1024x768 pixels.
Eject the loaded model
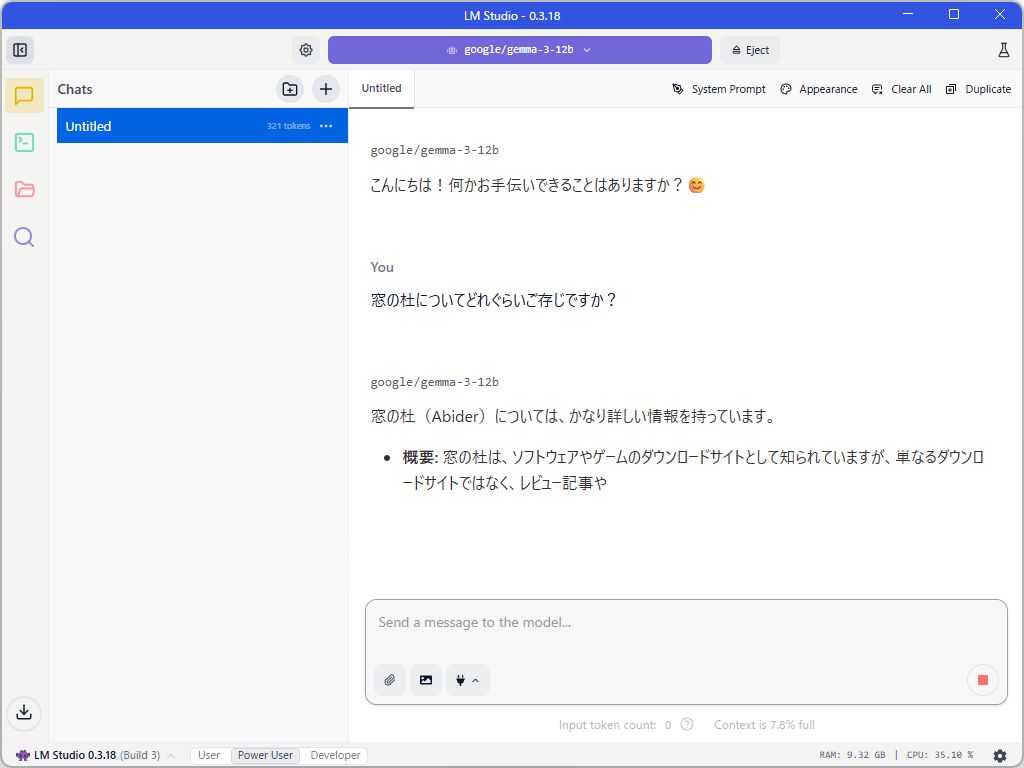point(749,49)
